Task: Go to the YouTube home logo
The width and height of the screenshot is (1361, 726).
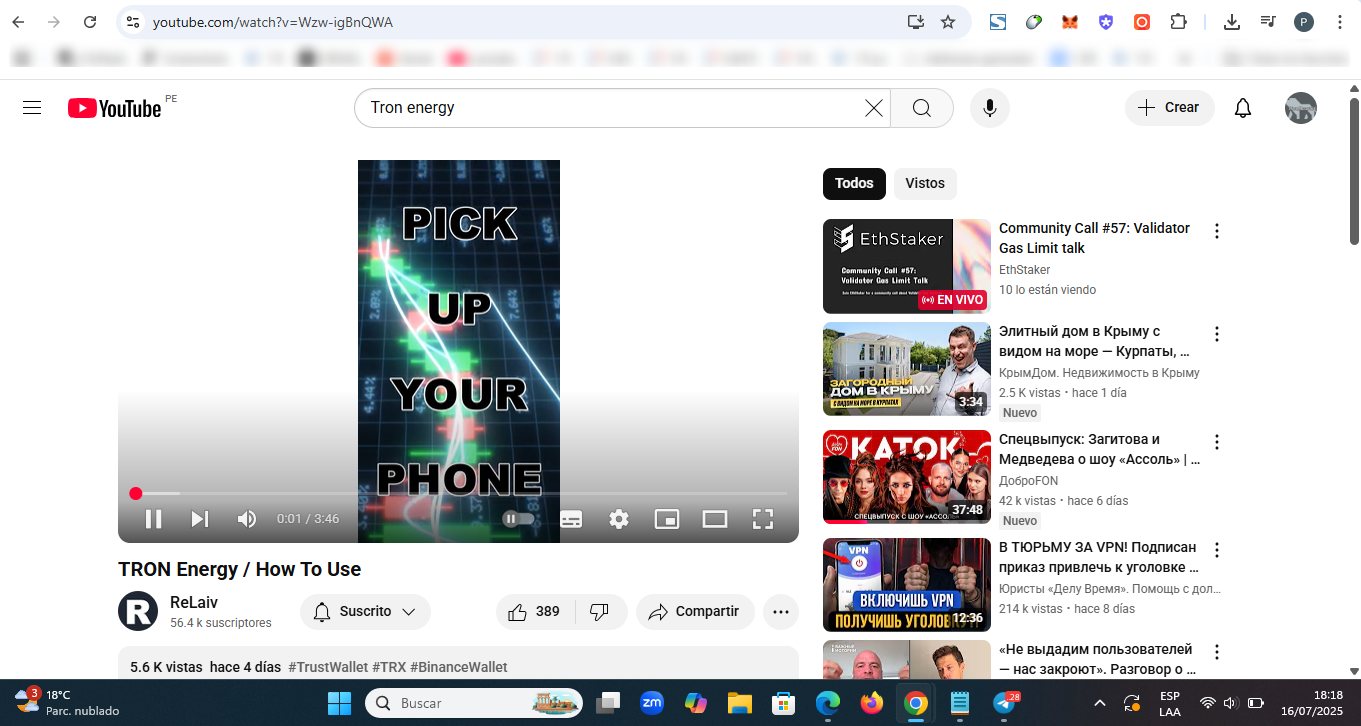Action: (x=115, y=108)
